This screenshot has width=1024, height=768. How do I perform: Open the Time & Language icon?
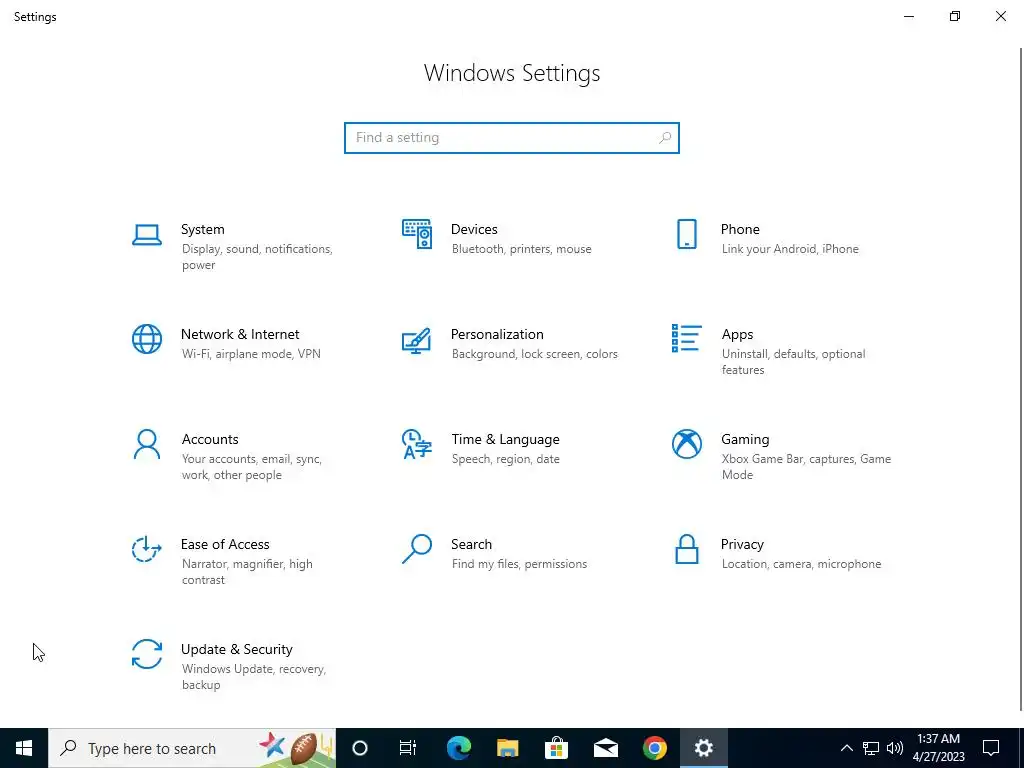417,444
